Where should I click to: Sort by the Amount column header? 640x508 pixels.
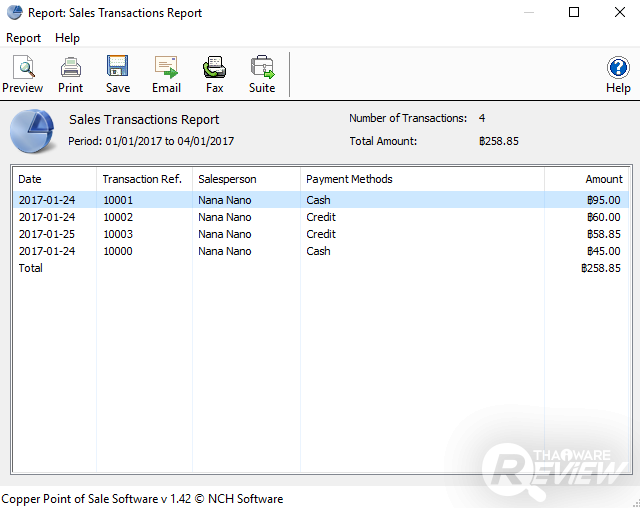pyautogui.click(x=586, y=179)
